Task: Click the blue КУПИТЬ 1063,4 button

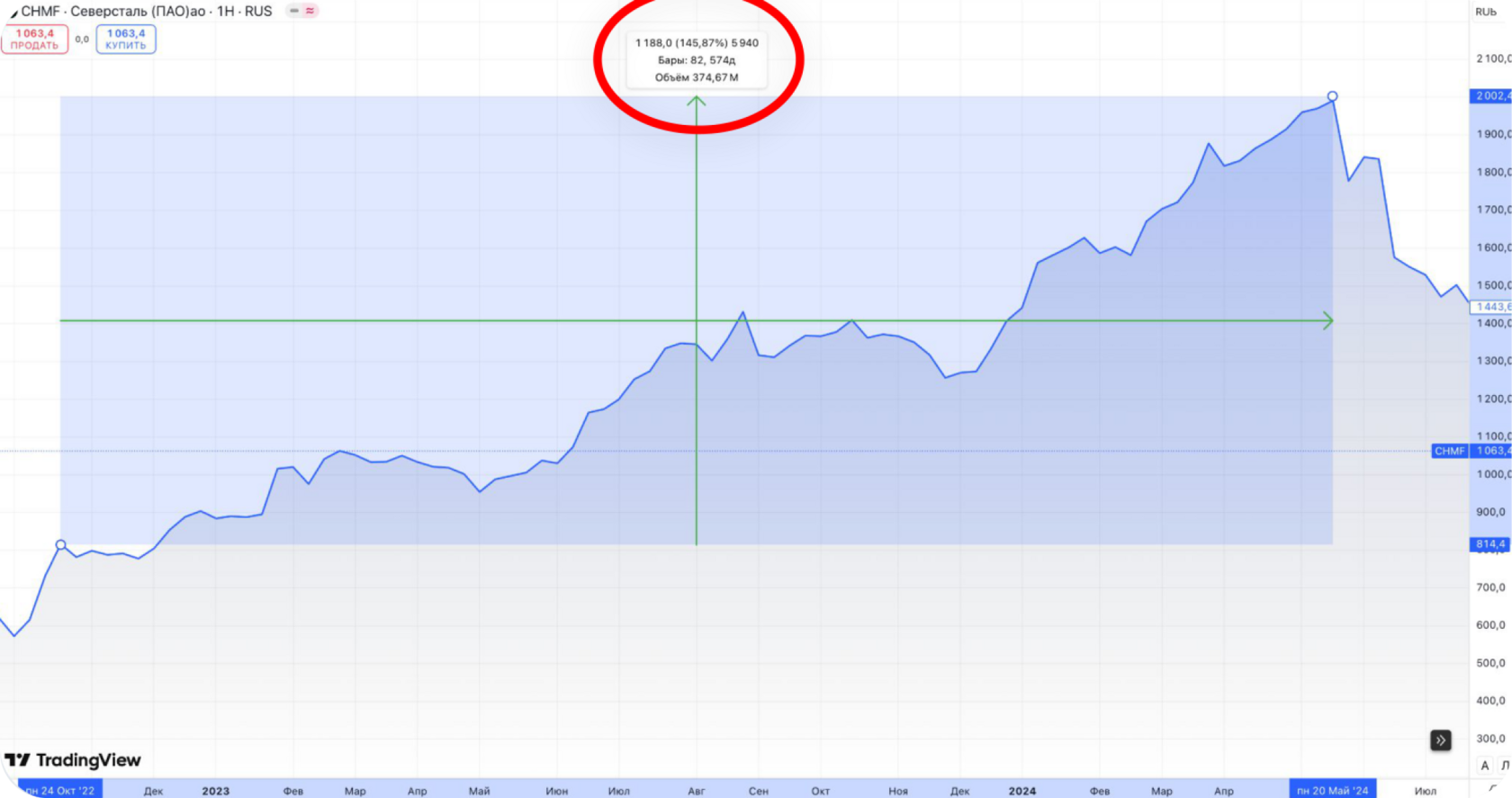Action: [126, 40]
